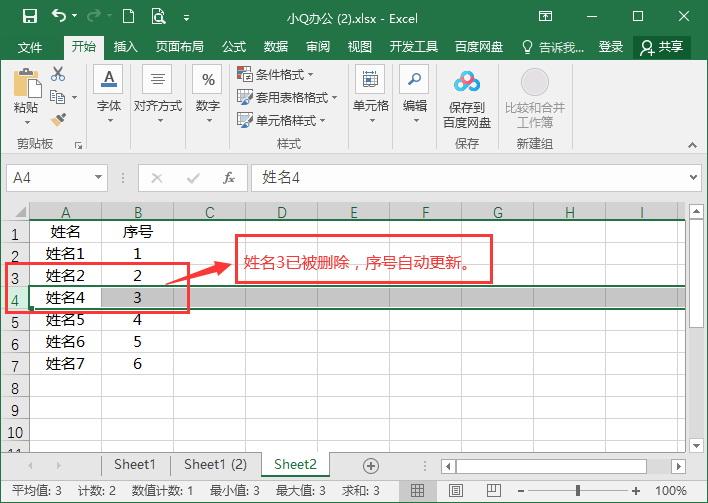This screenshot has width=708, height=503.
Task: Switch to the Sheet1 (2) tab
Action: 215,464
